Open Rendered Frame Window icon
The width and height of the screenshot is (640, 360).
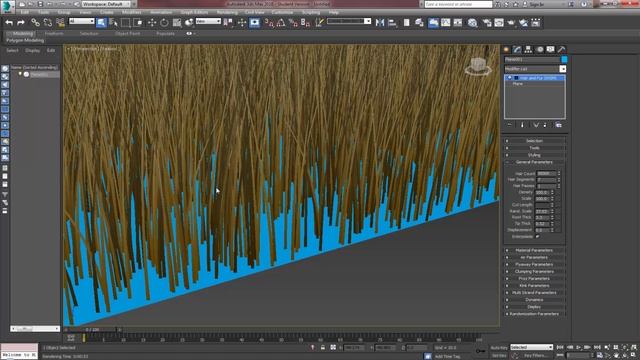(499, 23)
